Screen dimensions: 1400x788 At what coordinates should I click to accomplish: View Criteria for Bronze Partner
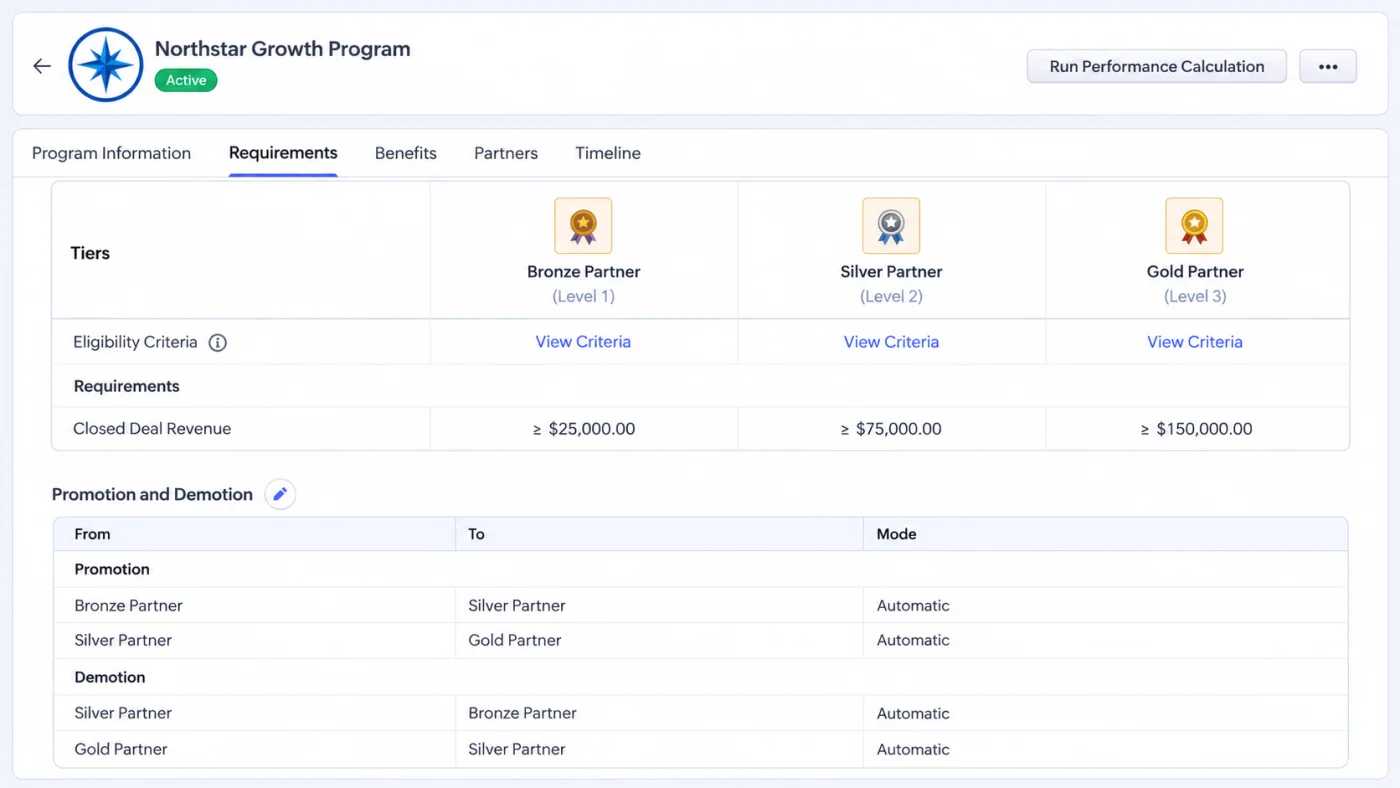(x=583, y=342)
